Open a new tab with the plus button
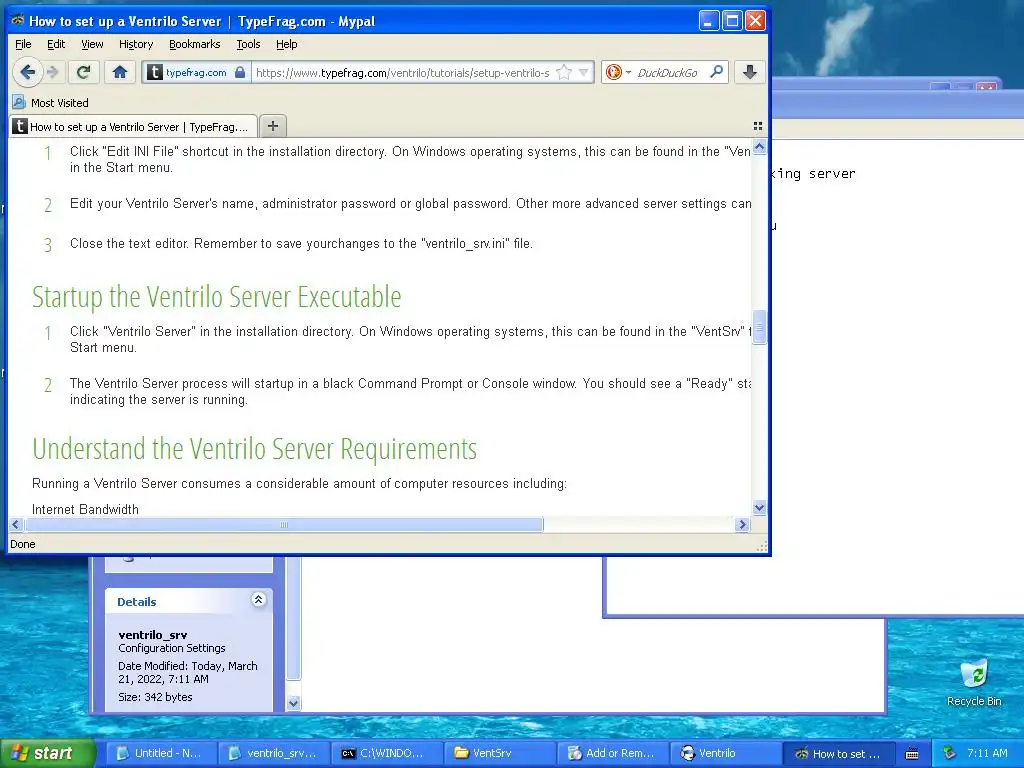The height and width of the screenshot is (768, 1024). [273, 126]
